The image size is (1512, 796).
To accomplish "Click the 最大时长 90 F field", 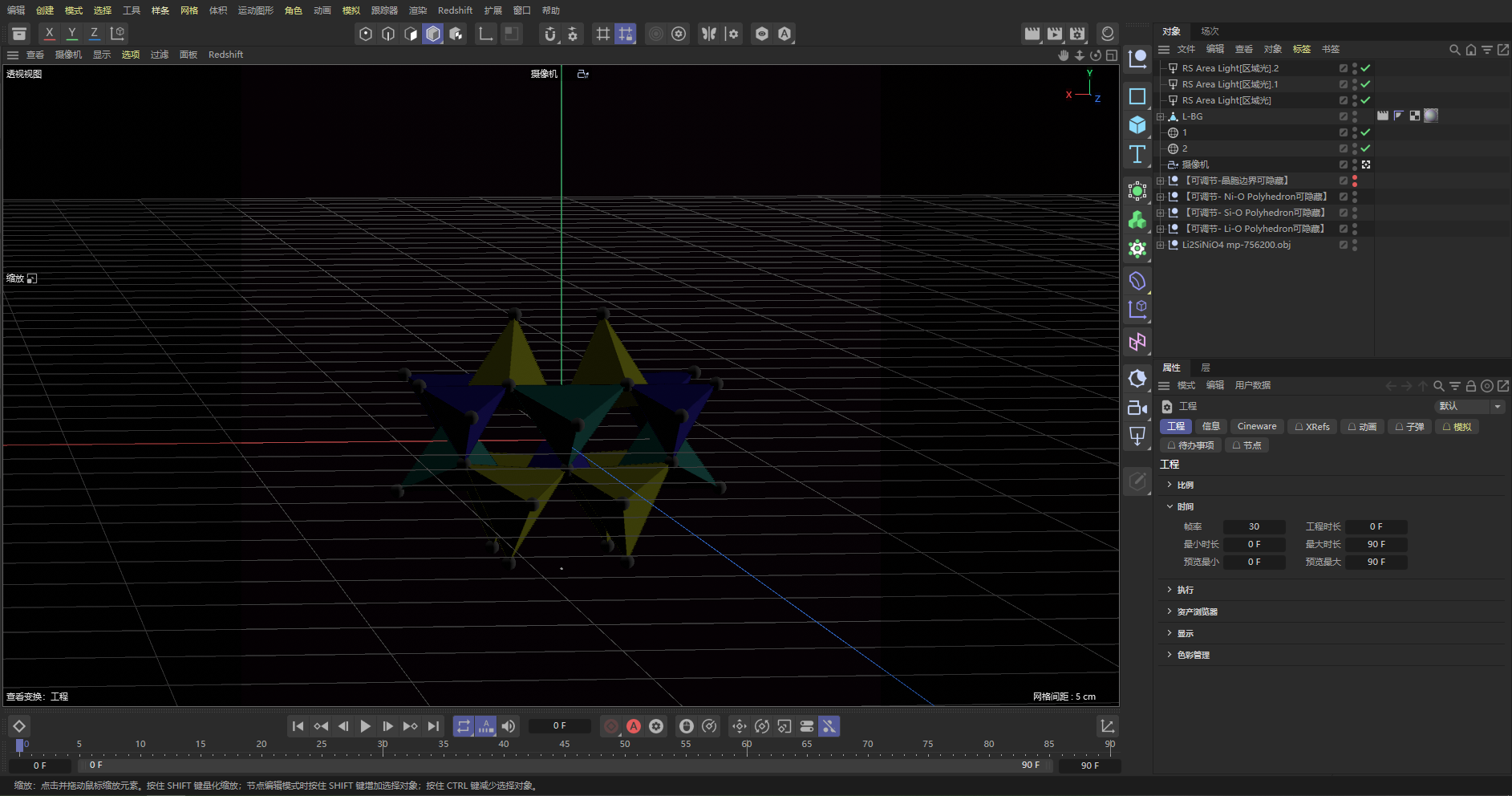I will [1376, 544].
